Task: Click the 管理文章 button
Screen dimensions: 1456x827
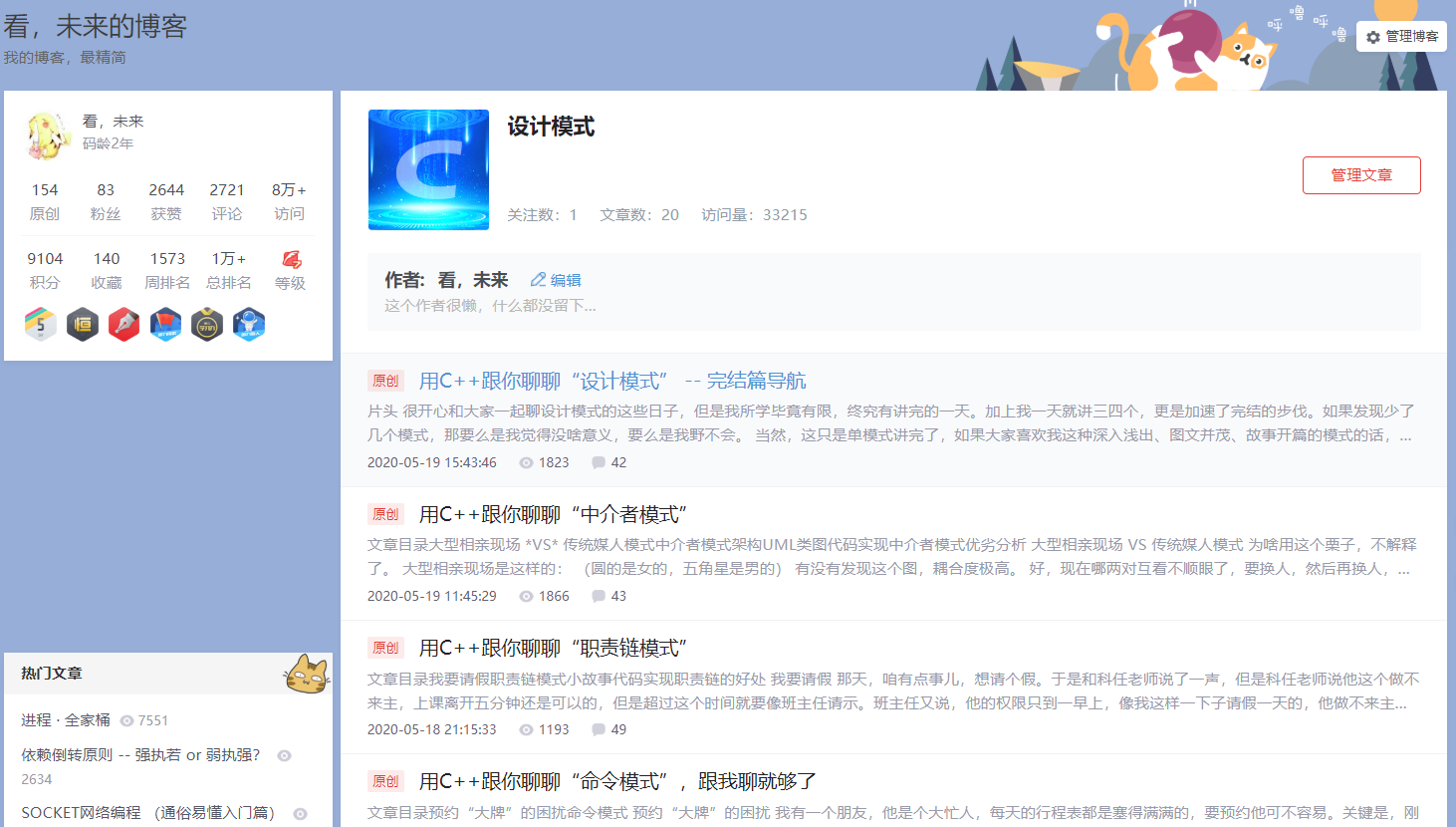Action: tap(1361, 175)
